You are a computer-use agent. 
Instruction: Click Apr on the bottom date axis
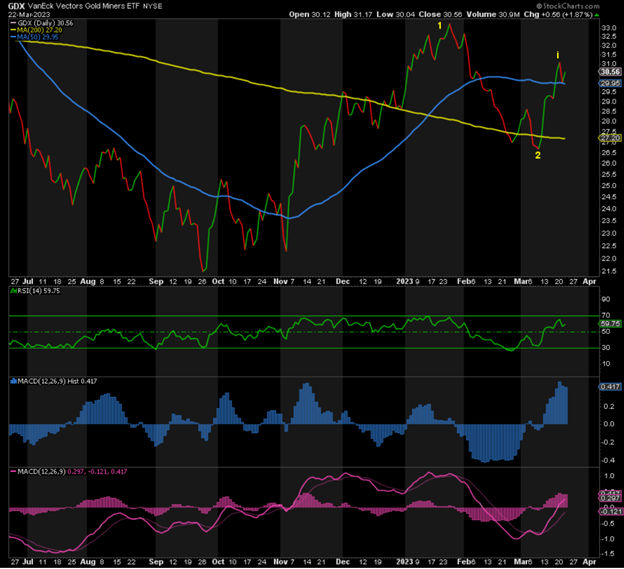589,562
